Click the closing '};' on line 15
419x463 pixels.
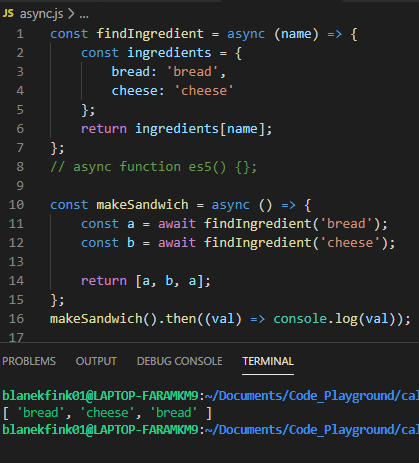coord(57,300)
